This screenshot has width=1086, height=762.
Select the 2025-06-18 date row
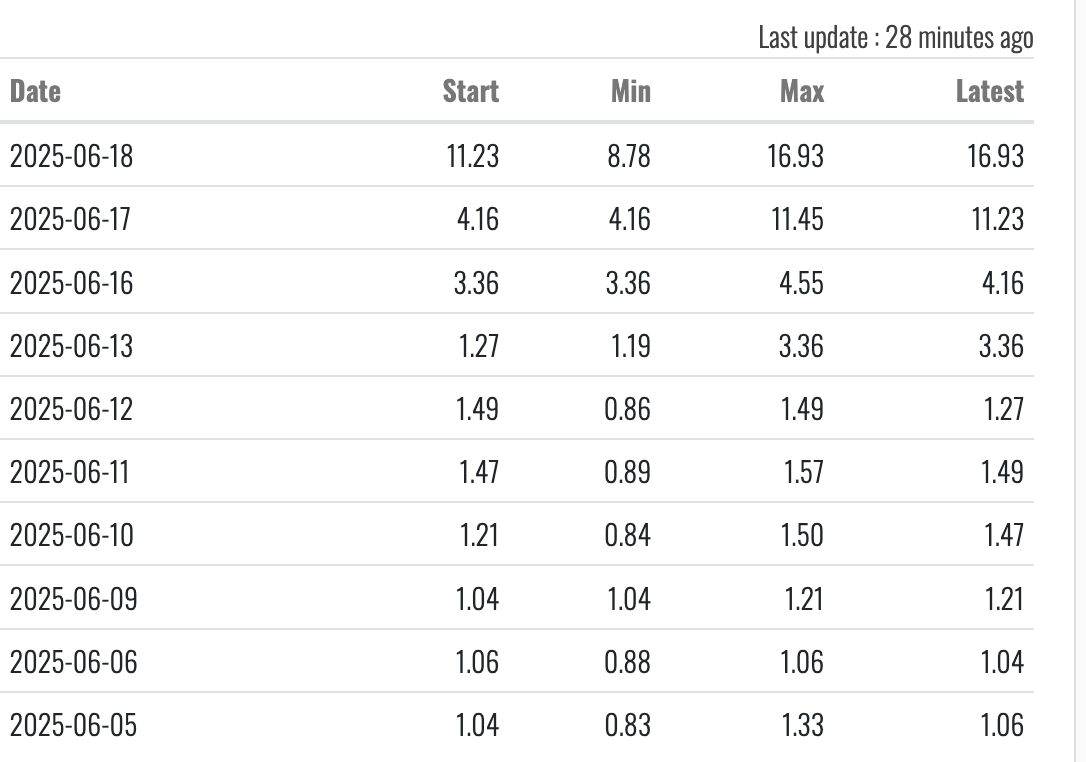point(71,156)
